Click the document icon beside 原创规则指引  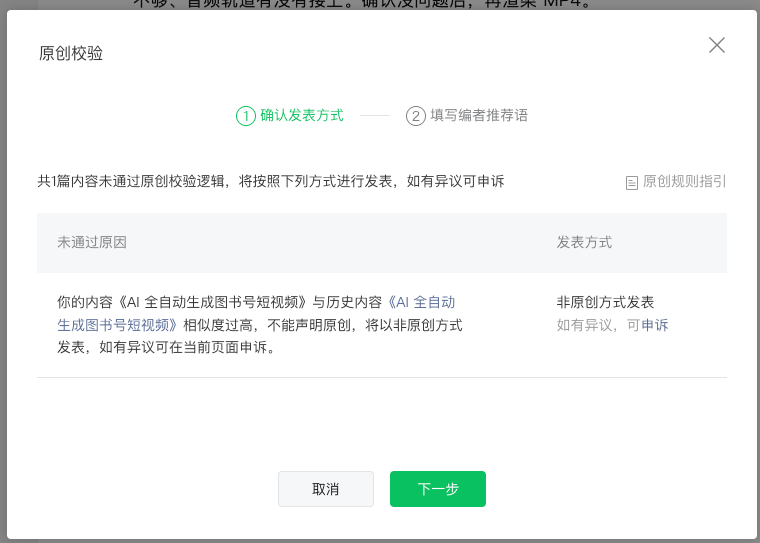(x=632, y=182)
